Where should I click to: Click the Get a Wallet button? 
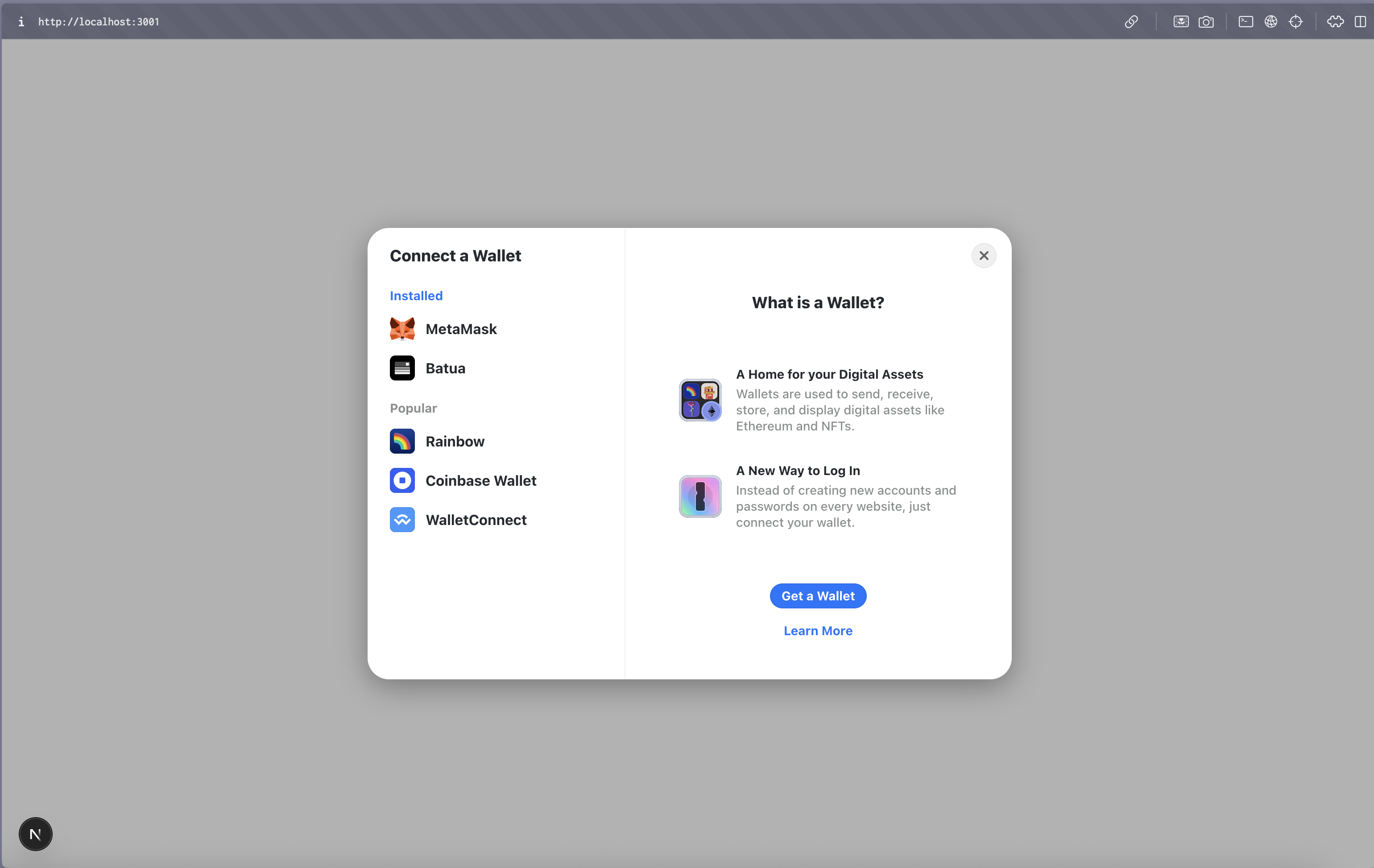817,596
